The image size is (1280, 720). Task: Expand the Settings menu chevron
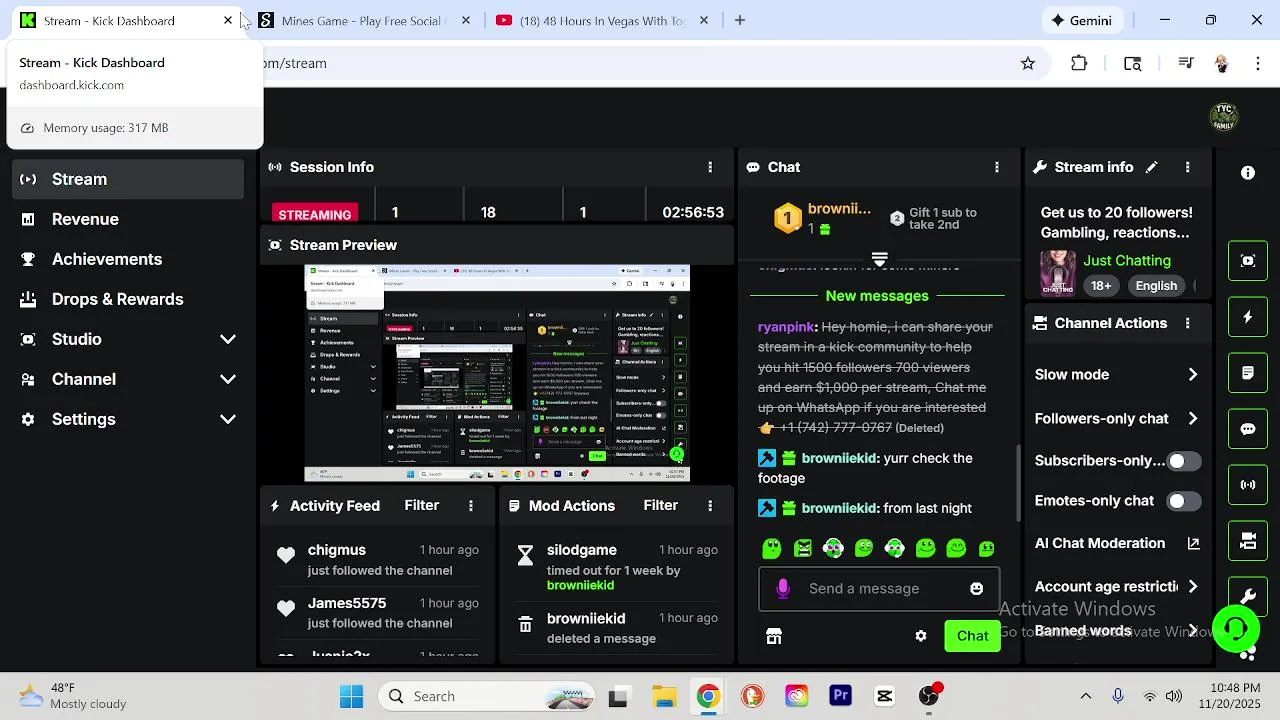[x=228, y=419]
